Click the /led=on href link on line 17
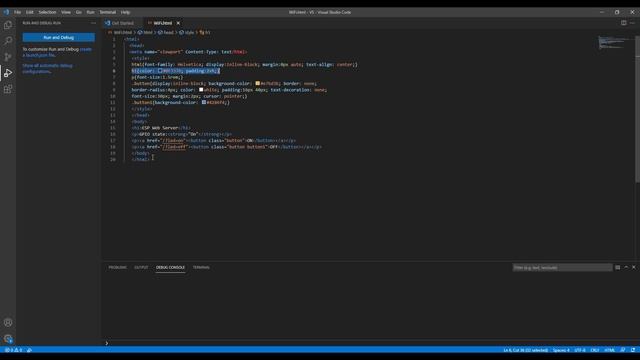640x360 pixels. coord(174,140)
